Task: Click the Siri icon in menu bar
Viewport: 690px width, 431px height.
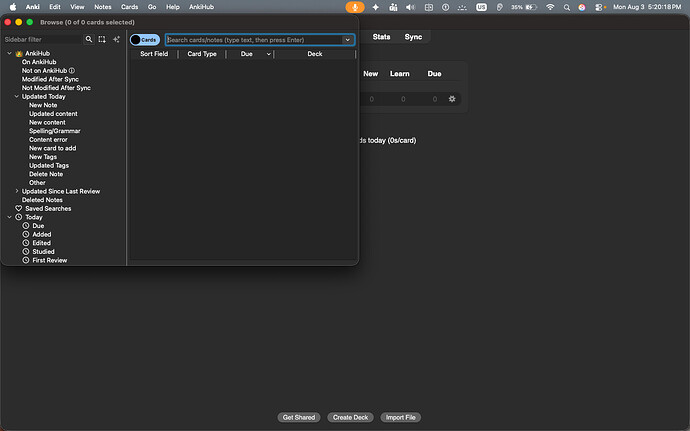Action: tap(582, 7)
